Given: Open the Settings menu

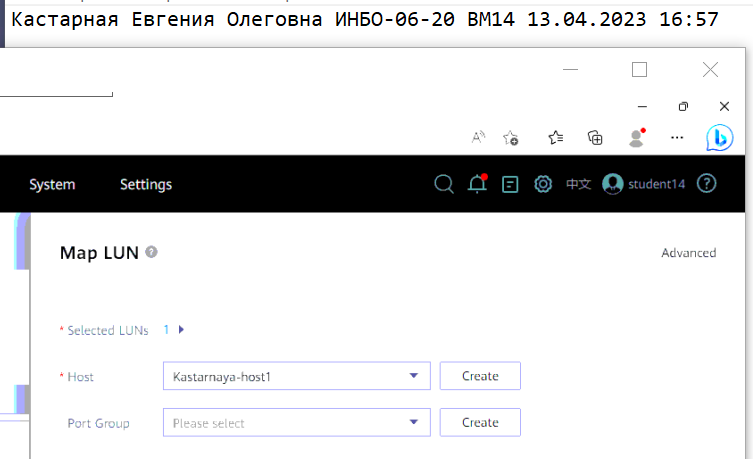Looking at the screenshot, I should click(x=146, y=184).
